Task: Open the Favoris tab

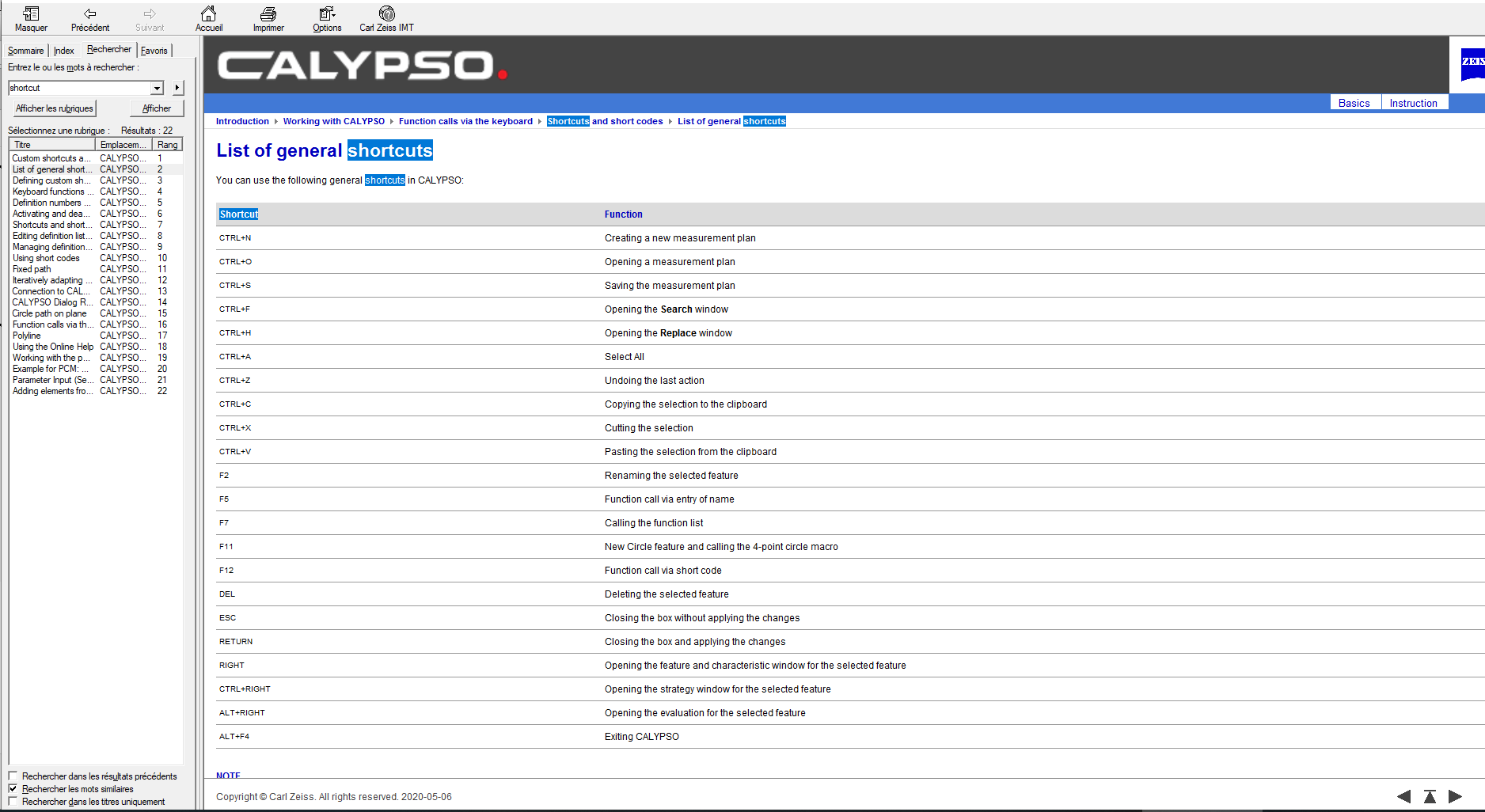Action: click(x=154, y=51)
